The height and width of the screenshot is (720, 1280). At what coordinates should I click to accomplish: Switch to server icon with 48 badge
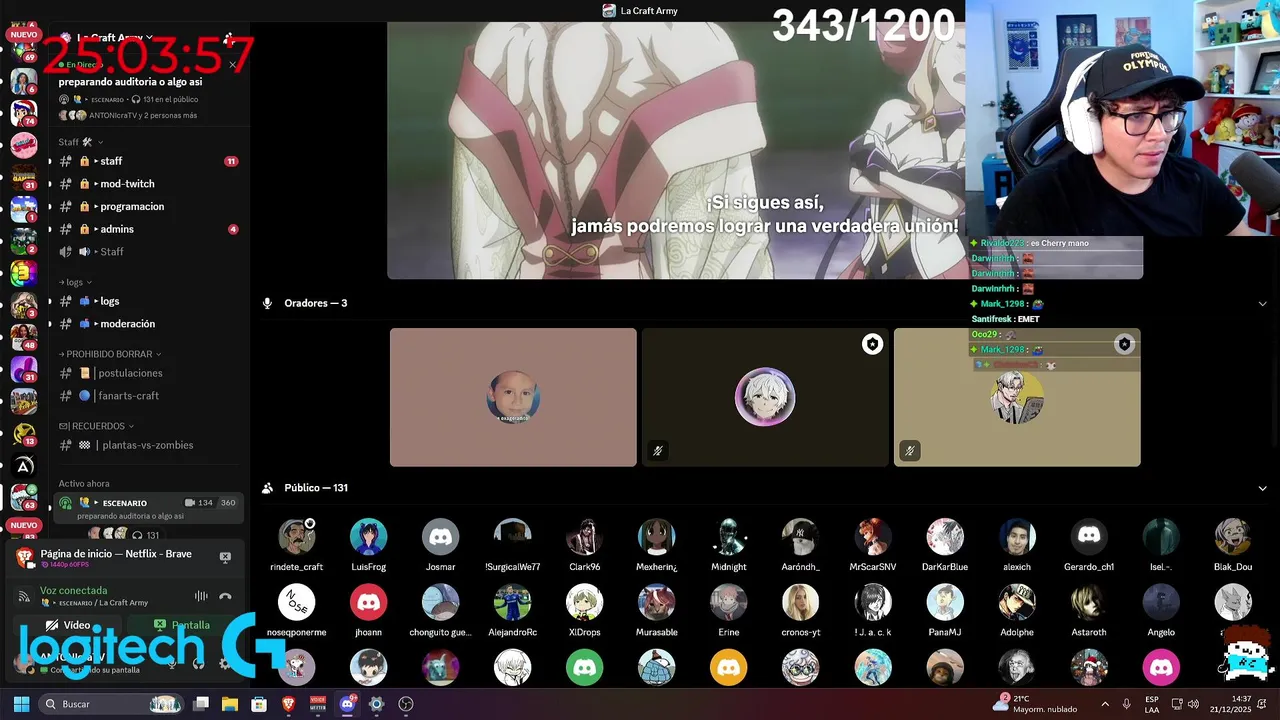click(24, 337)
